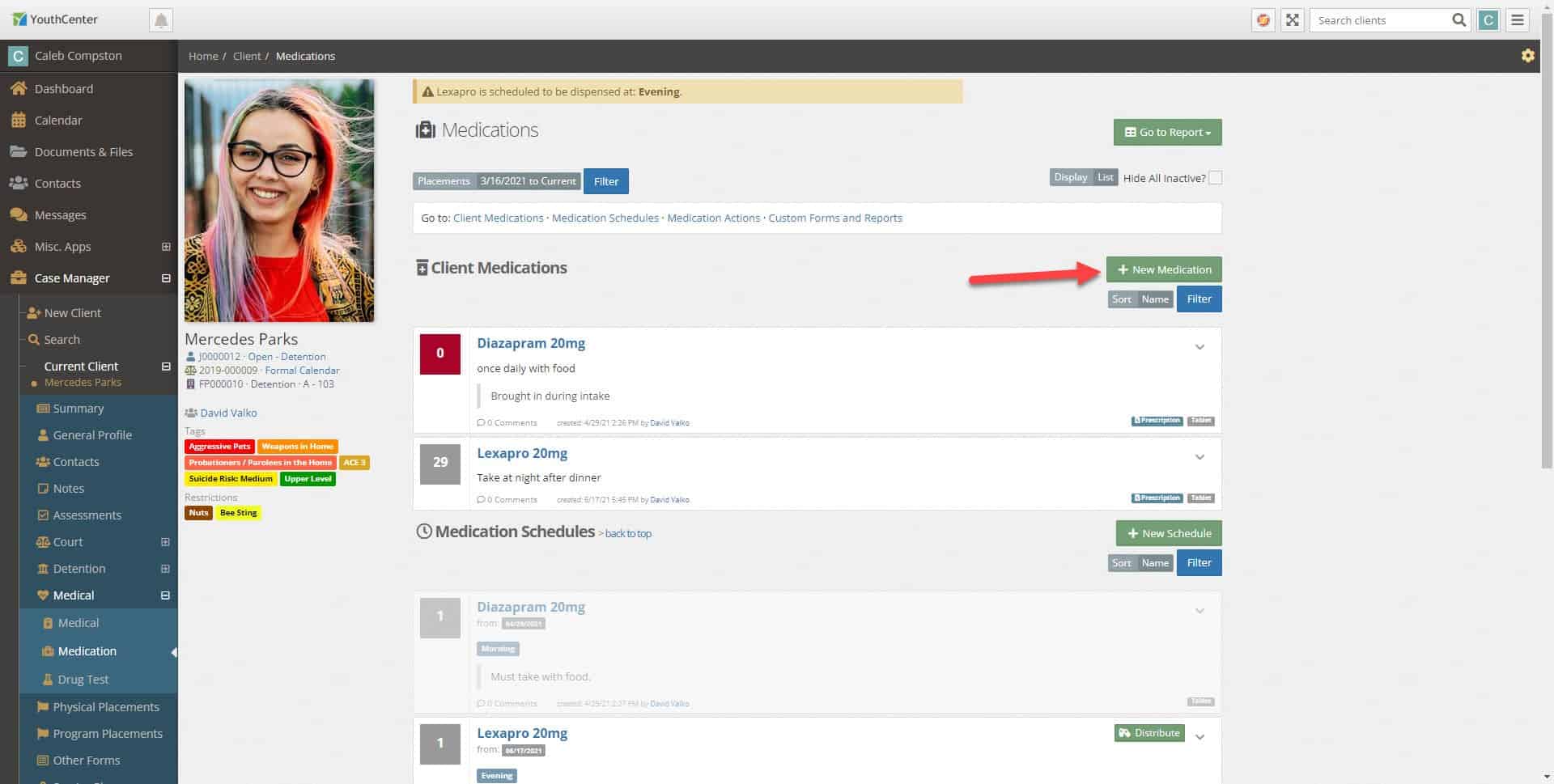This screenshot has height=784, width=1554.
Task: Click the Suicide Risk: Medium yellow tag
Action: point(231,479)
